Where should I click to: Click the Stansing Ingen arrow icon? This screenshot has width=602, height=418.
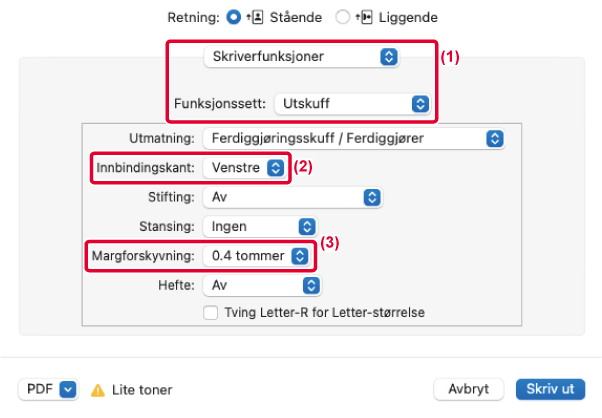point(307,226)
